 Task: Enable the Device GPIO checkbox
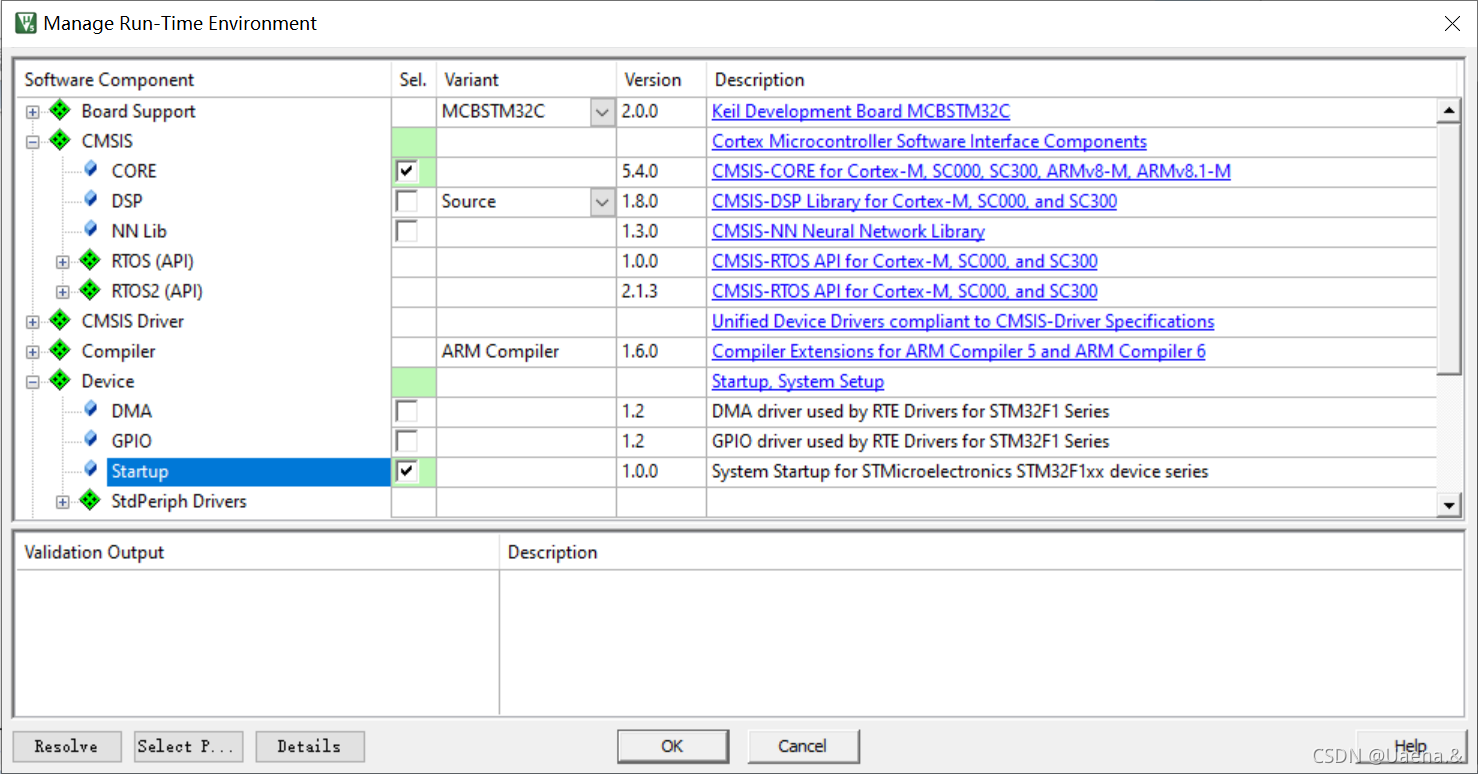407,442
